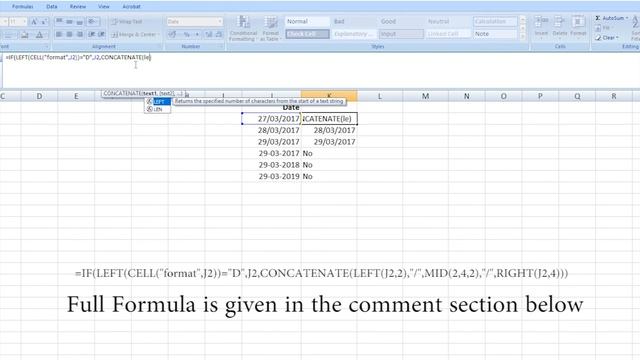This screenshot has width=640, height=360.
Task: Apply the Bad cell style
Action: click(x=354, y=21)
